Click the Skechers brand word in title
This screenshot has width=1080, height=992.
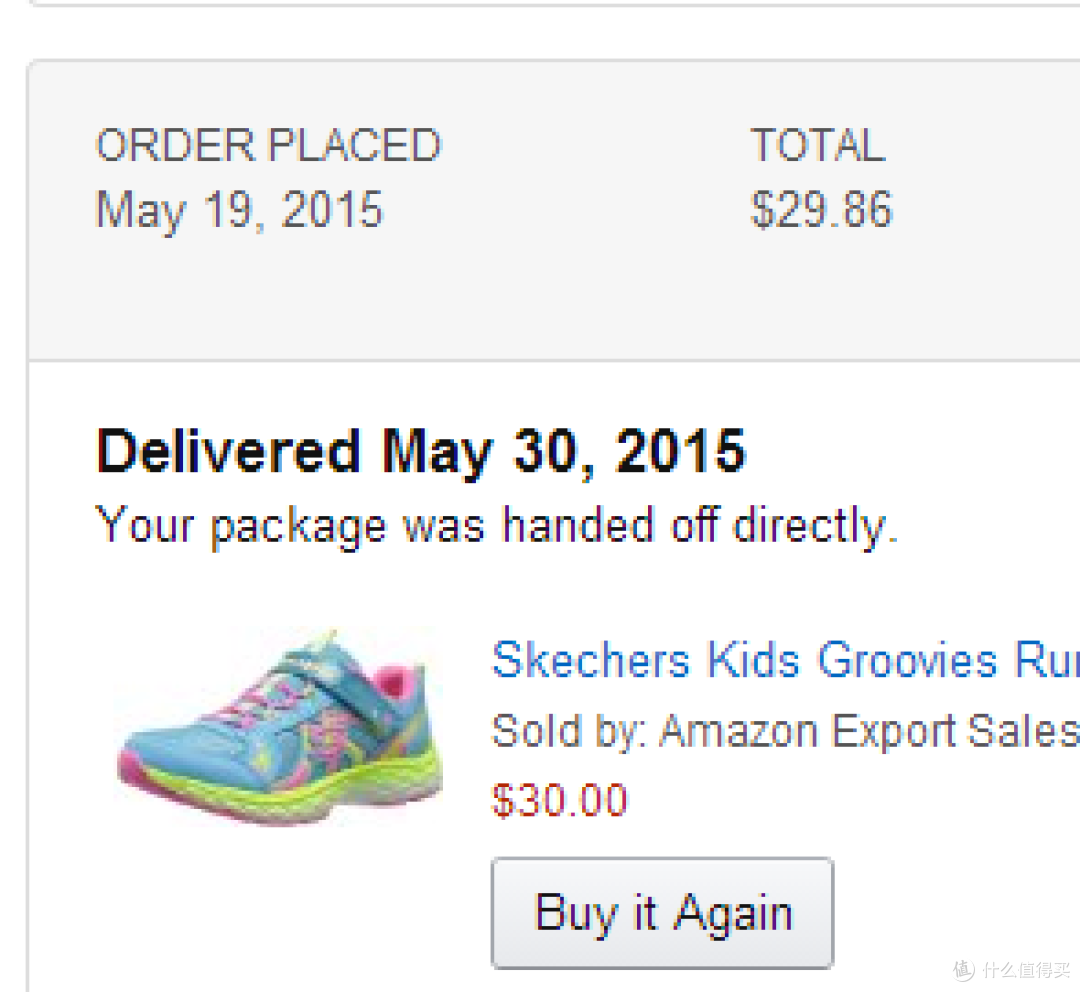click(590, 659)
